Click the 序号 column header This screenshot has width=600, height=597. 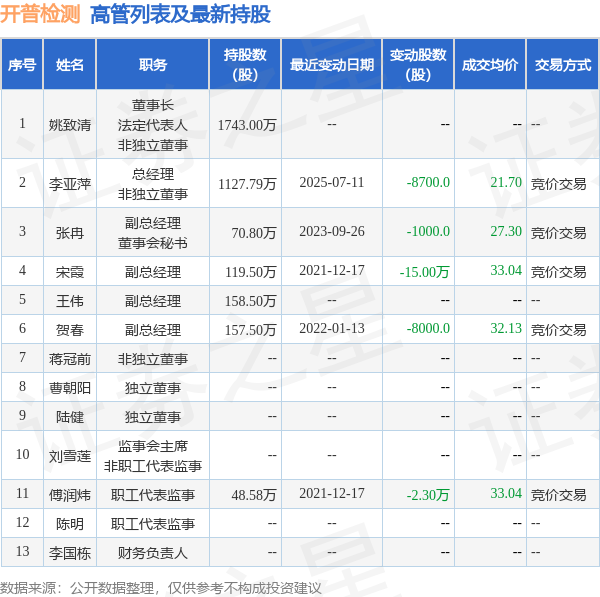[22, 64]
